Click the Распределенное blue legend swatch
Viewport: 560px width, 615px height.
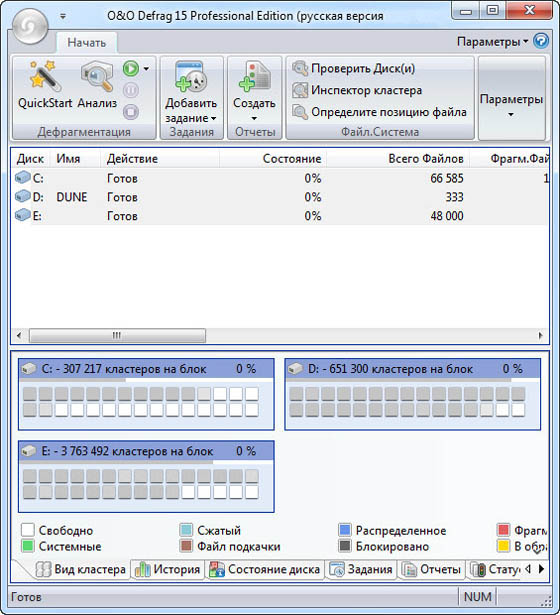[344, 530]
